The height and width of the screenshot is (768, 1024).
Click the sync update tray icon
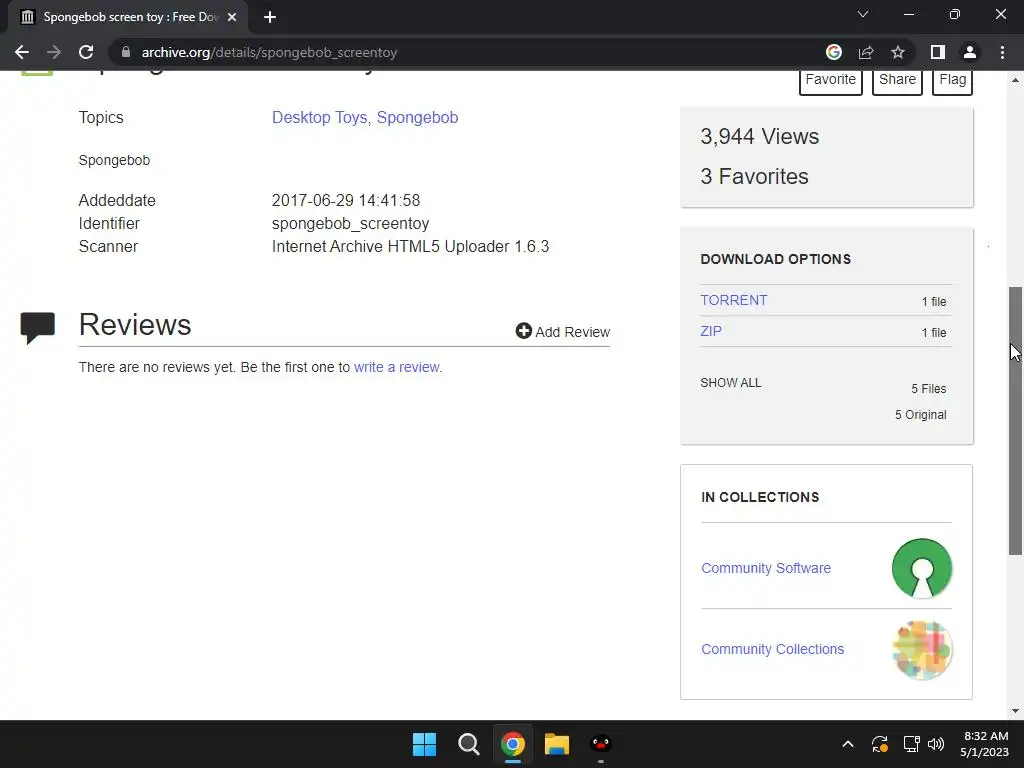coord(880,744)
